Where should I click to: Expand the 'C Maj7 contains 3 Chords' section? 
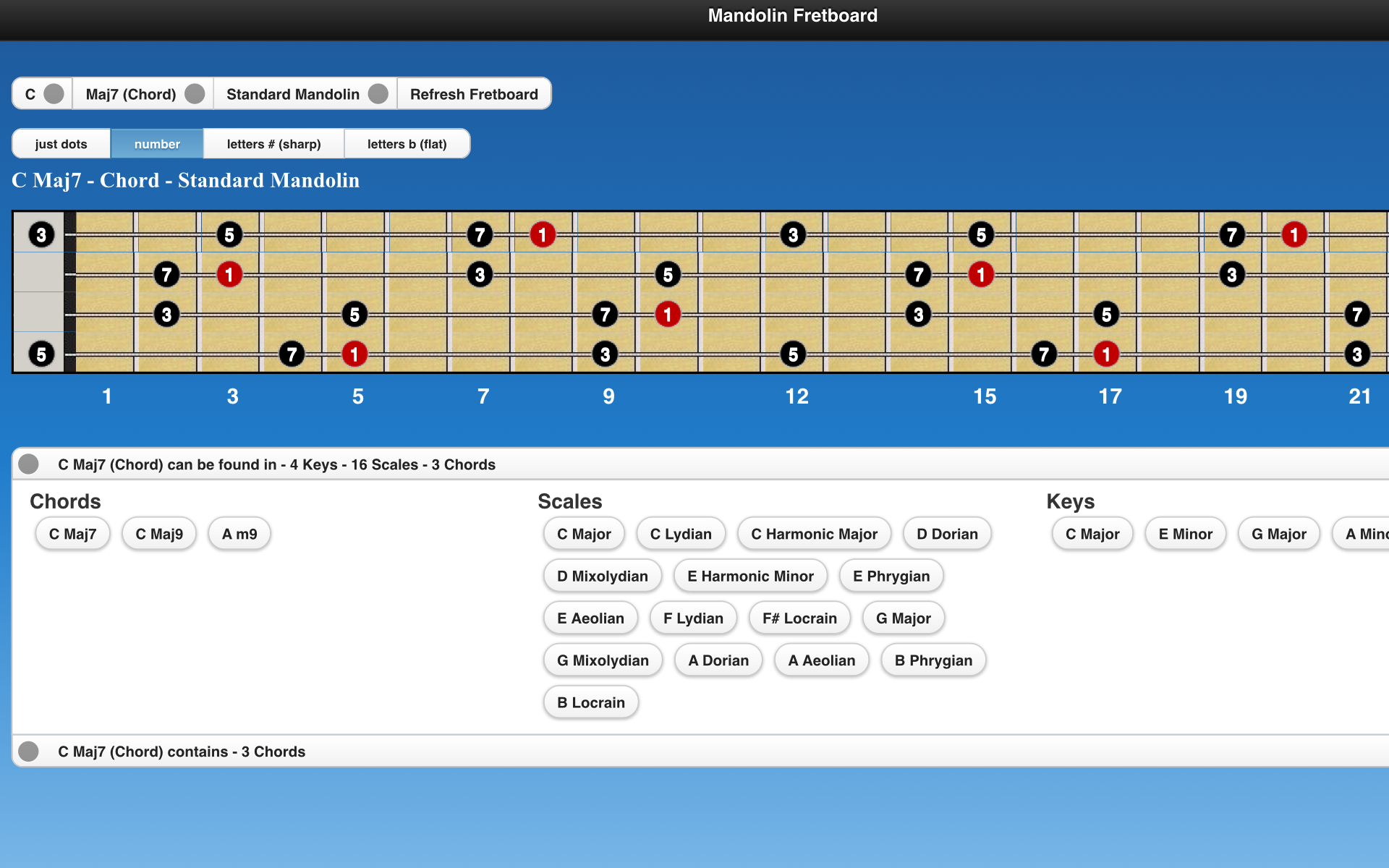(x=29, y=752)
